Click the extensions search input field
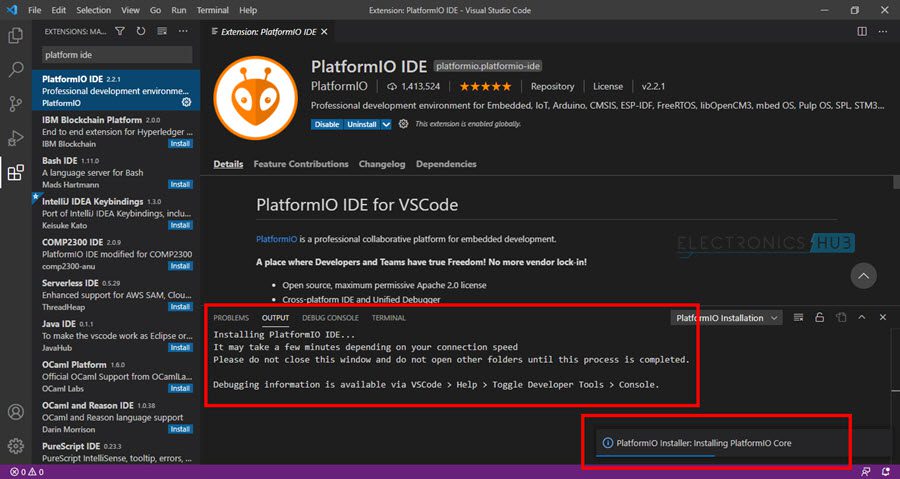This screenshot has height=479, width=900. click(117, 55)
